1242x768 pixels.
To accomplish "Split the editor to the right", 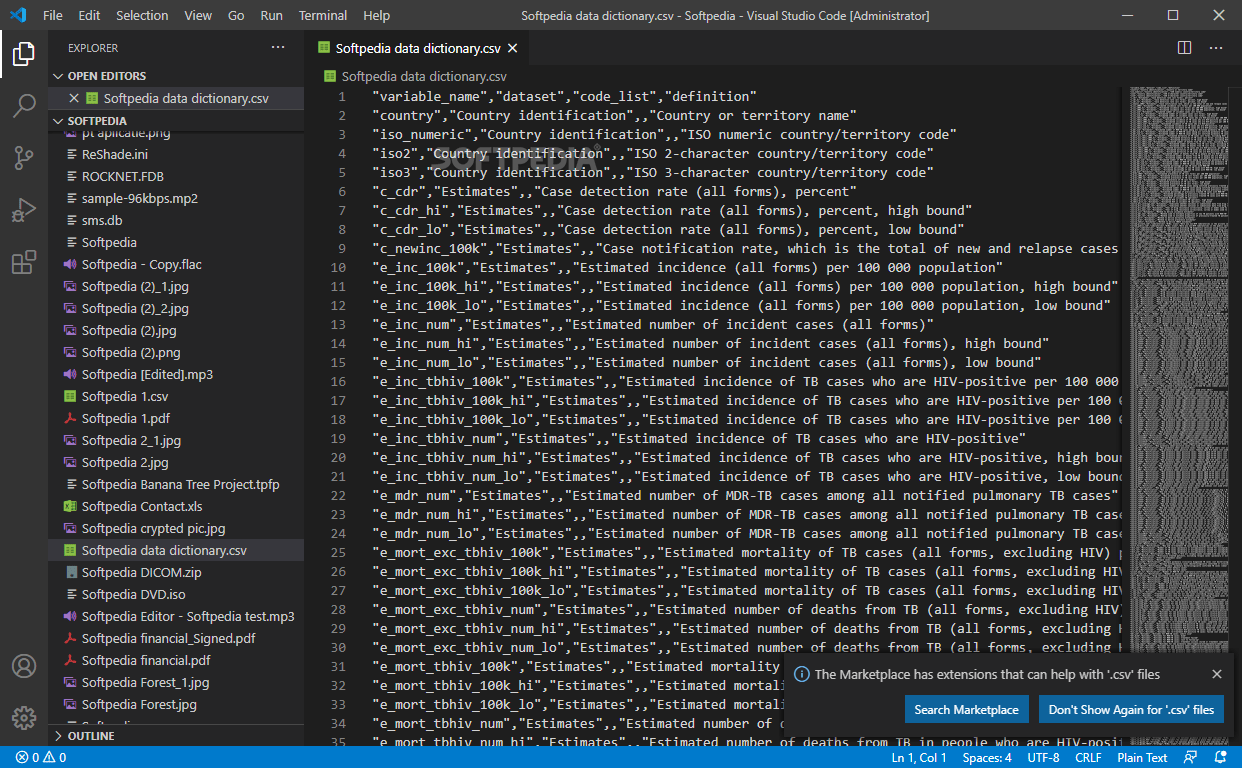I will 1184,47.
